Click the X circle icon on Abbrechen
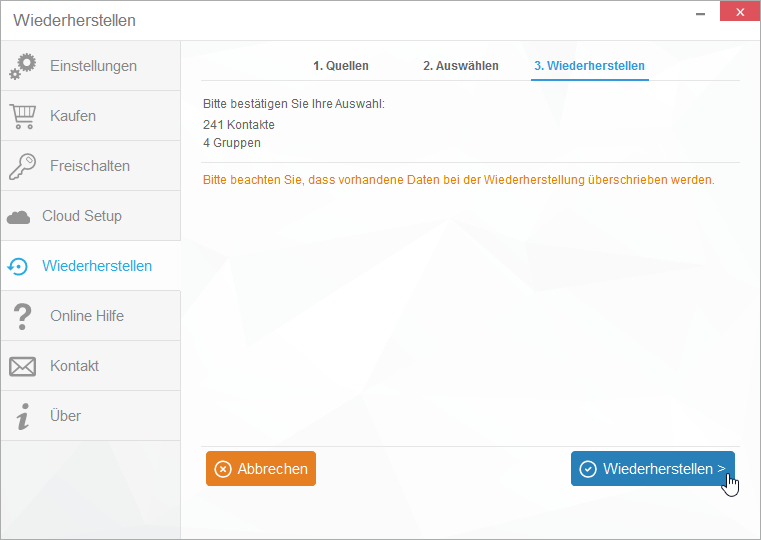Screen dimensions: 761x540 223,469
